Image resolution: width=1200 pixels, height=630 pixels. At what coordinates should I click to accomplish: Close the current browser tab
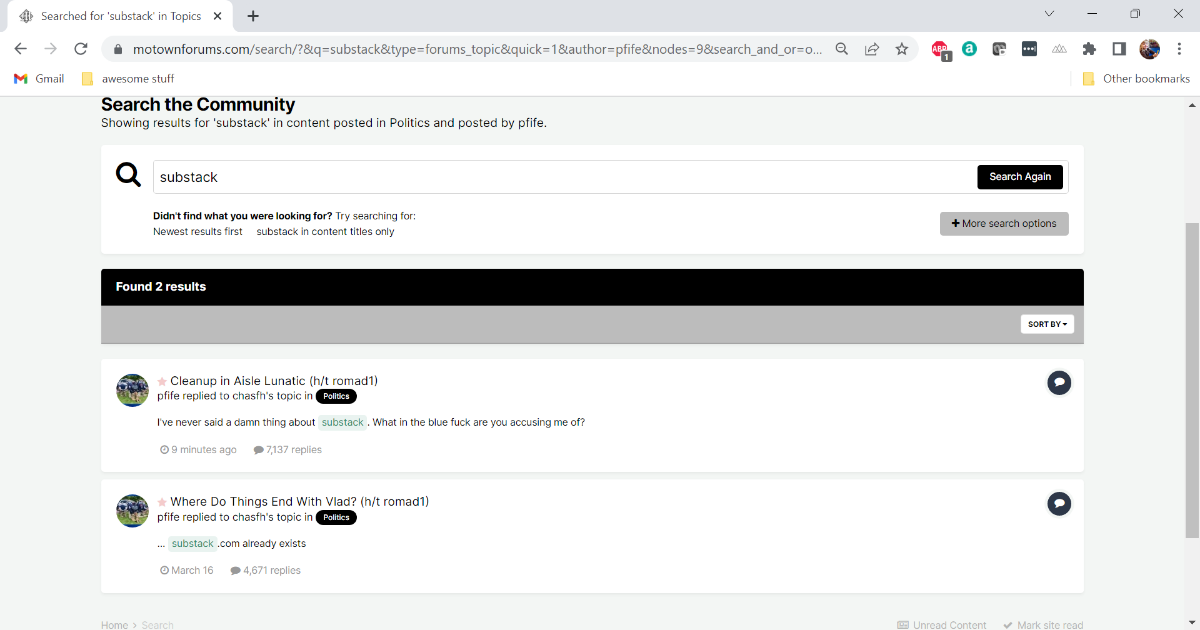tap(219, 16)
